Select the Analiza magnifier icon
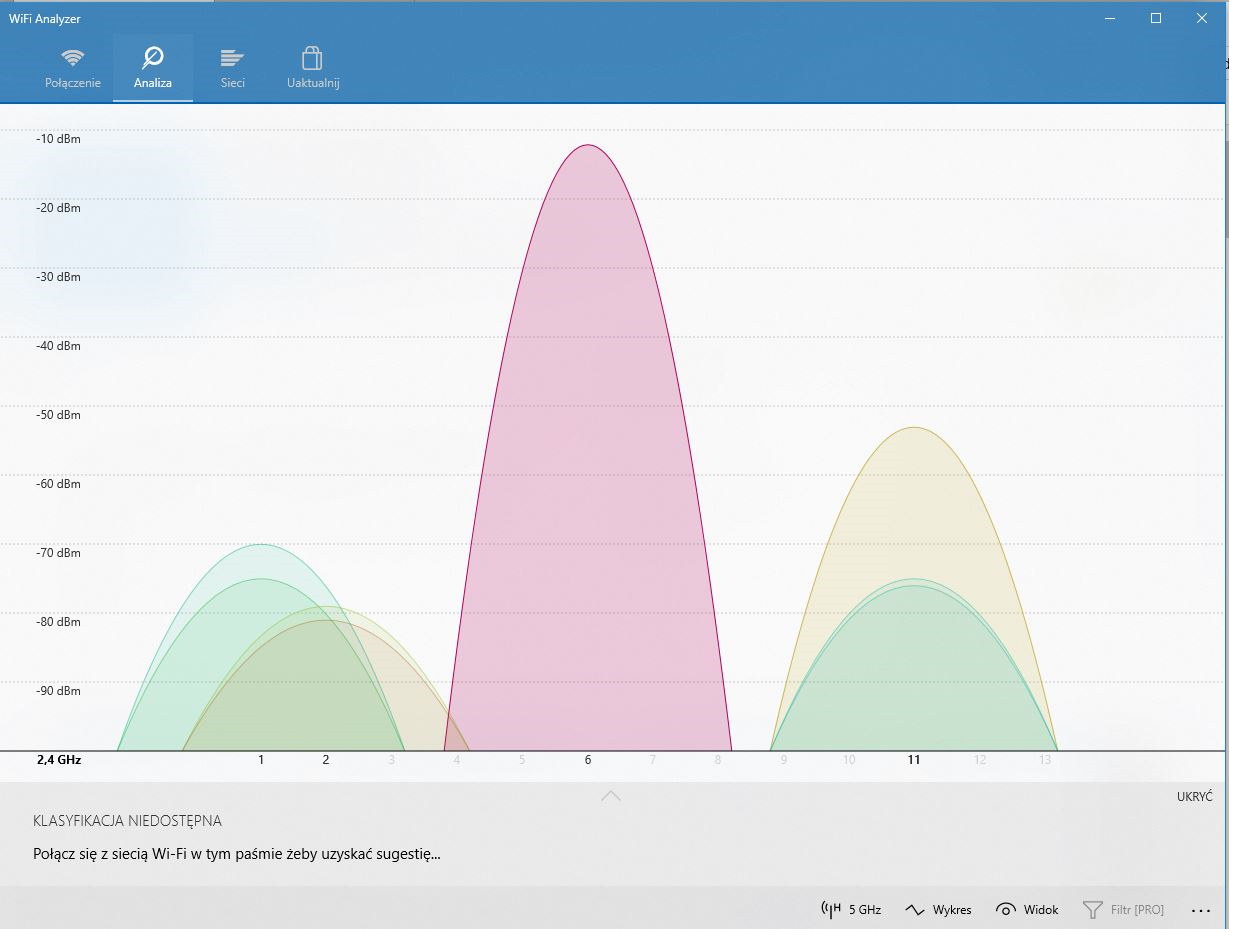1236x940 pixels. pos(153,58)
